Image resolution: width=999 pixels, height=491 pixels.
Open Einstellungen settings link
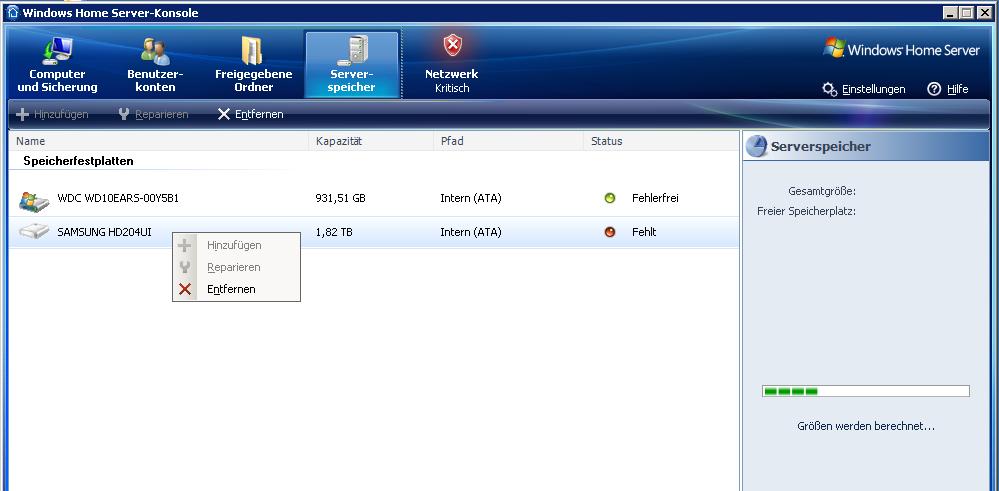[x=873, y=89]
